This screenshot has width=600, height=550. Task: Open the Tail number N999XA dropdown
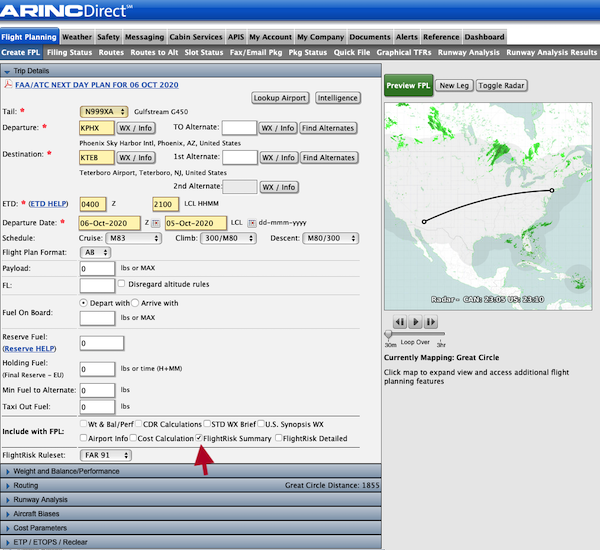105,111
